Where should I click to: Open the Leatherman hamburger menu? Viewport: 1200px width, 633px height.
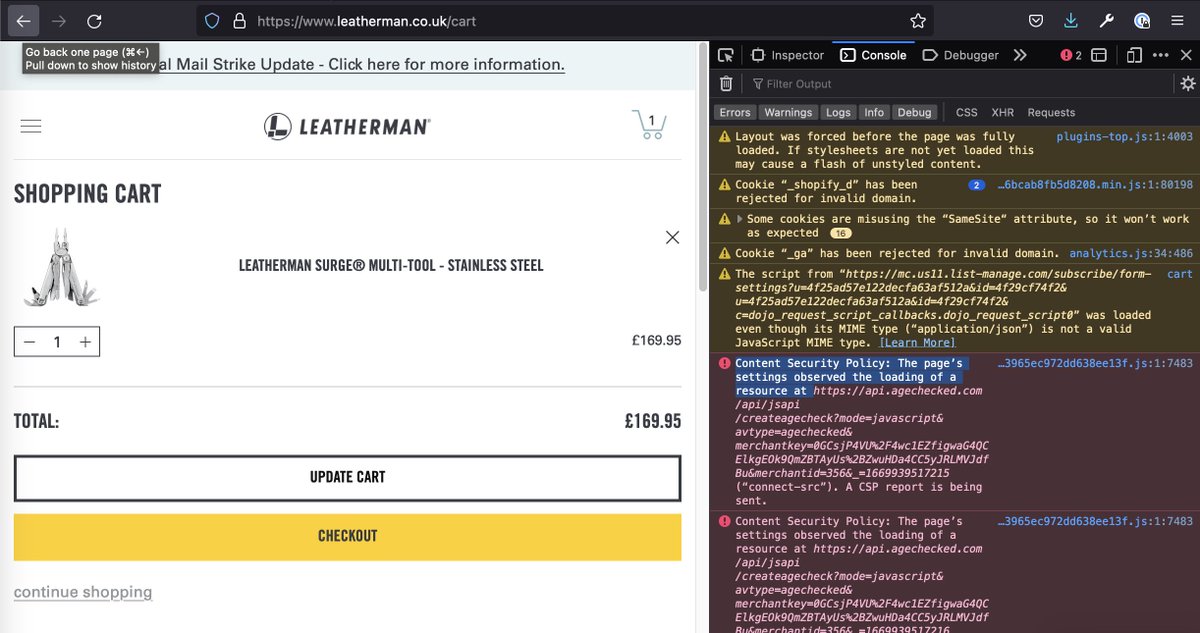(31, 126)
